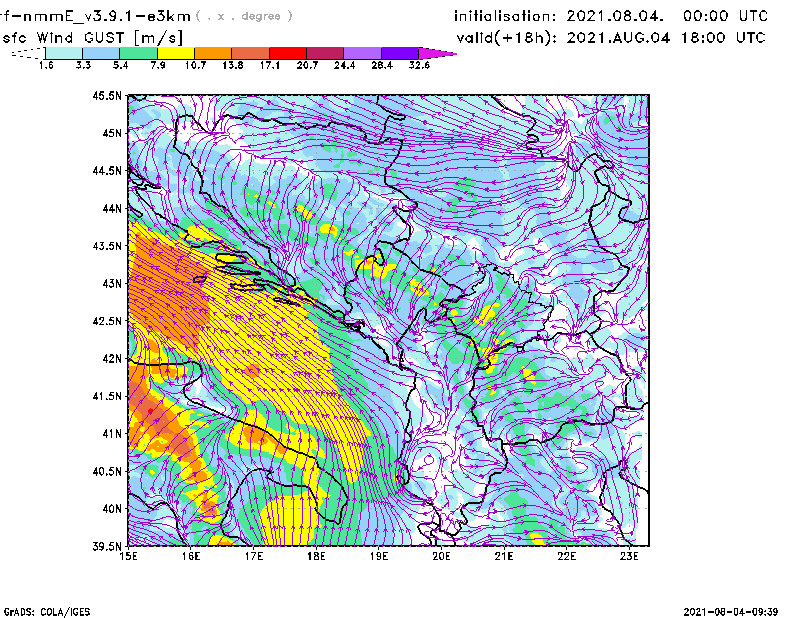Click the violet legend swatch between 28.4 and 32.6
The width and height of the screenshot is (800, 618).
click(400, 53)
